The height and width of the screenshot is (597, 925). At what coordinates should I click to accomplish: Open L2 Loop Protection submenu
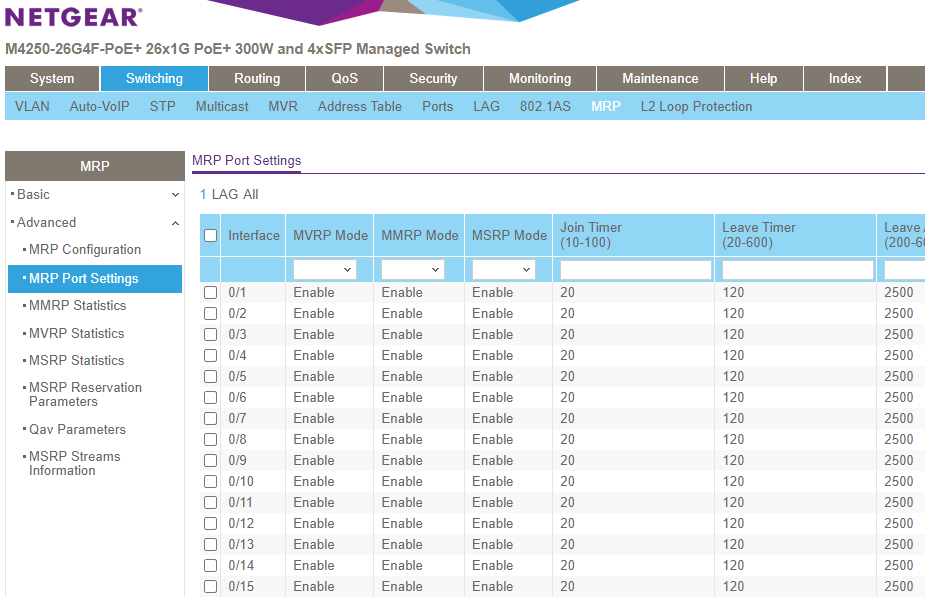[x=696, y=107]
